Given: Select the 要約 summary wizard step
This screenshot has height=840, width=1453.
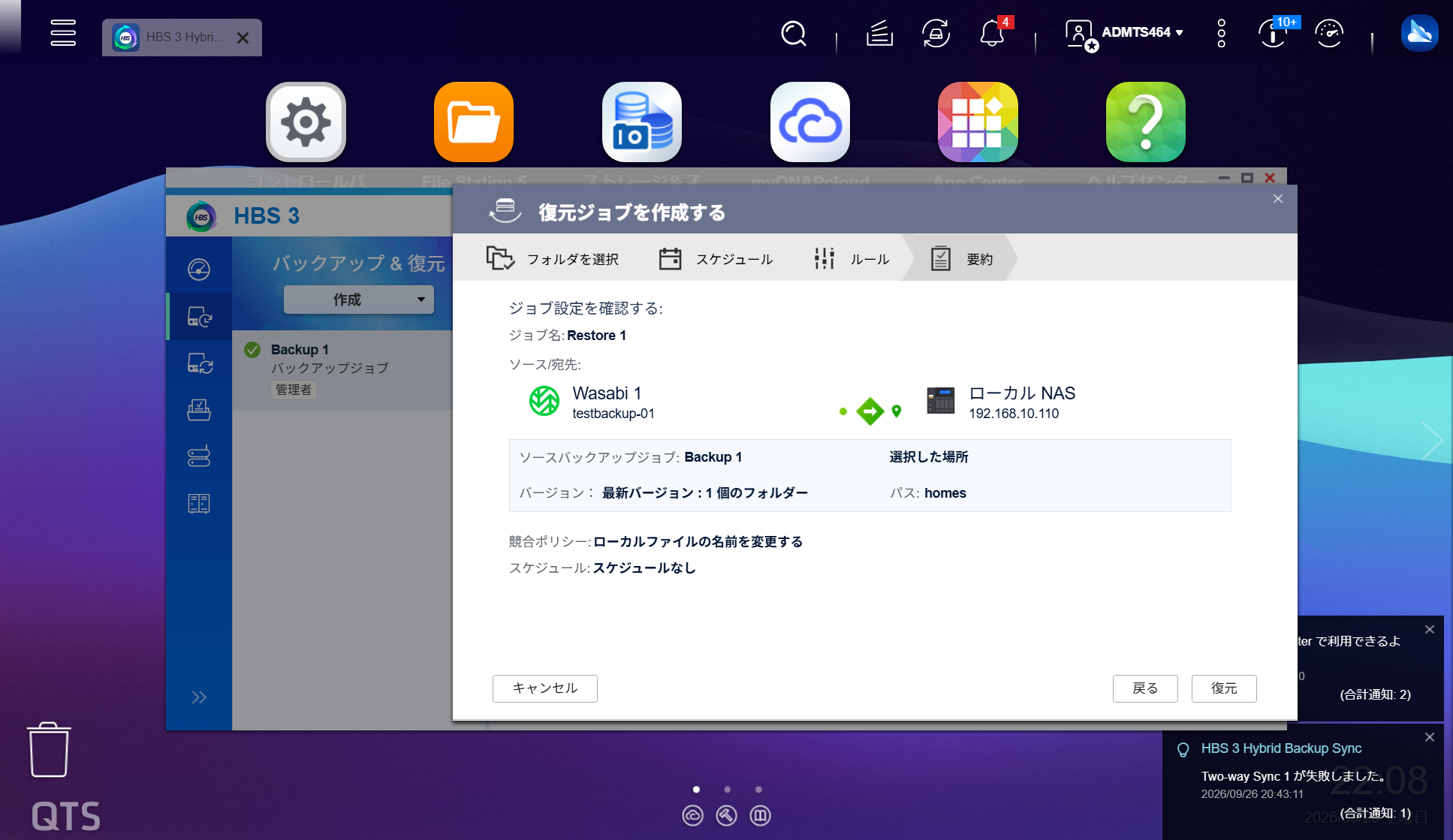Looking at the screenshot, I should (961, 259).
